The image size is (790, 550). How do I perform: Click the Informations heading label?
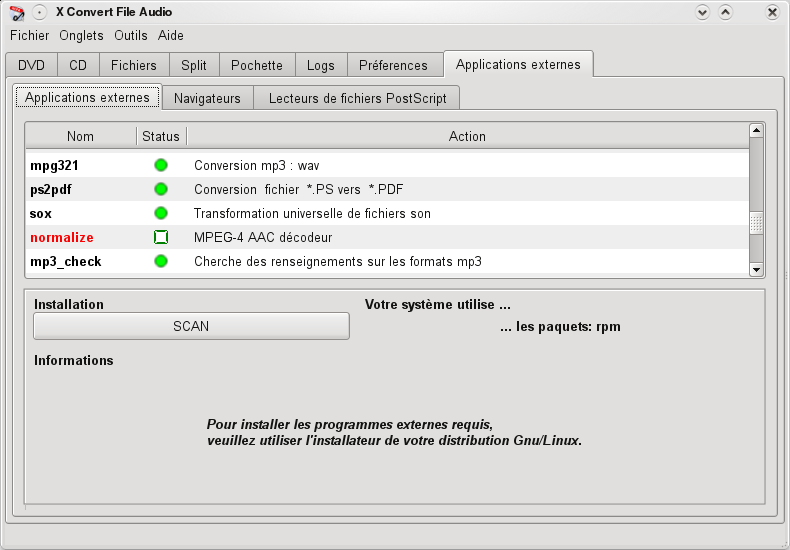tap(74, 361)
